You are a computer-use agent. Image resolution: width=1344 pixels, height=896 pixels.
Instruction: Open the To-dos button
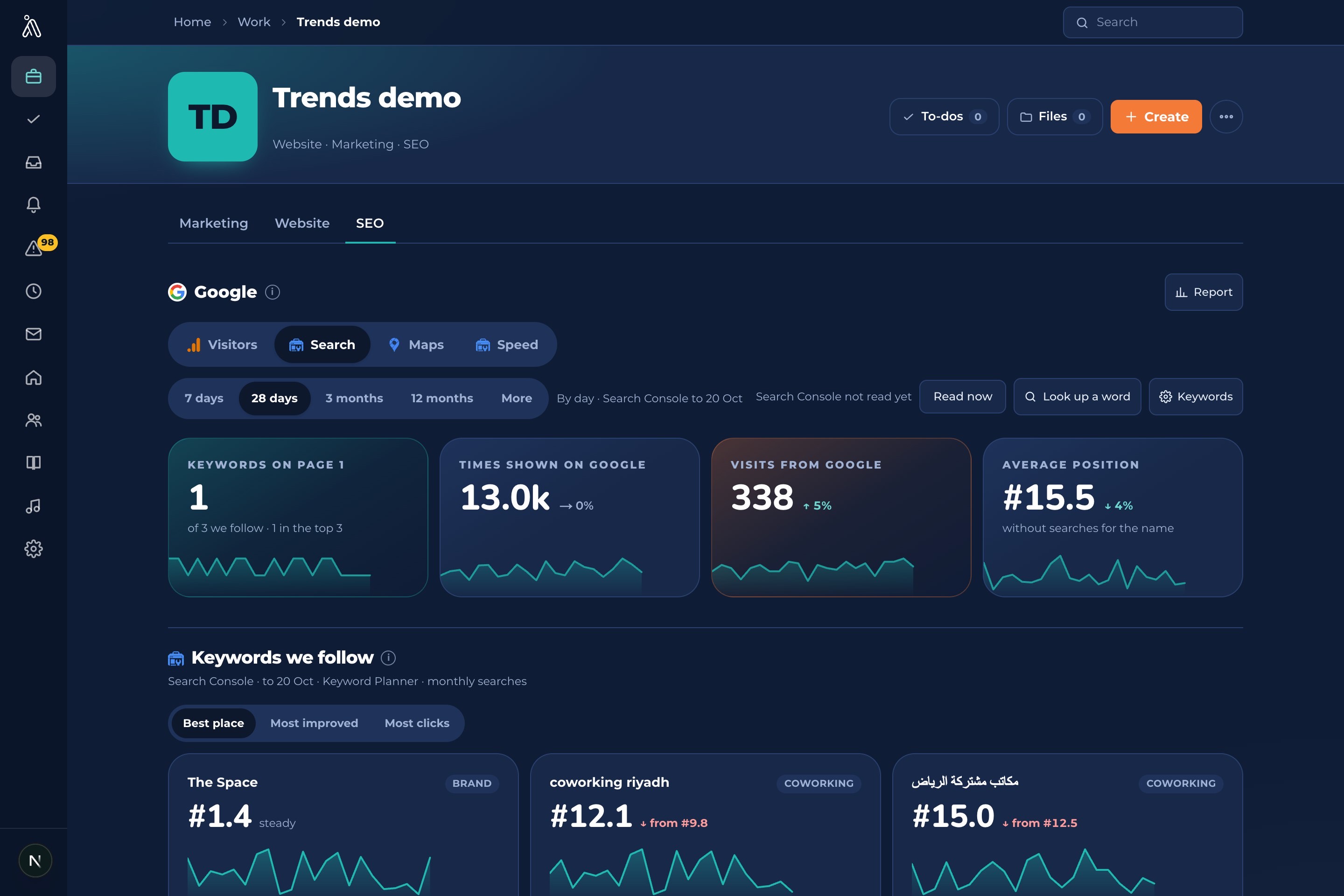pos(944,117)
